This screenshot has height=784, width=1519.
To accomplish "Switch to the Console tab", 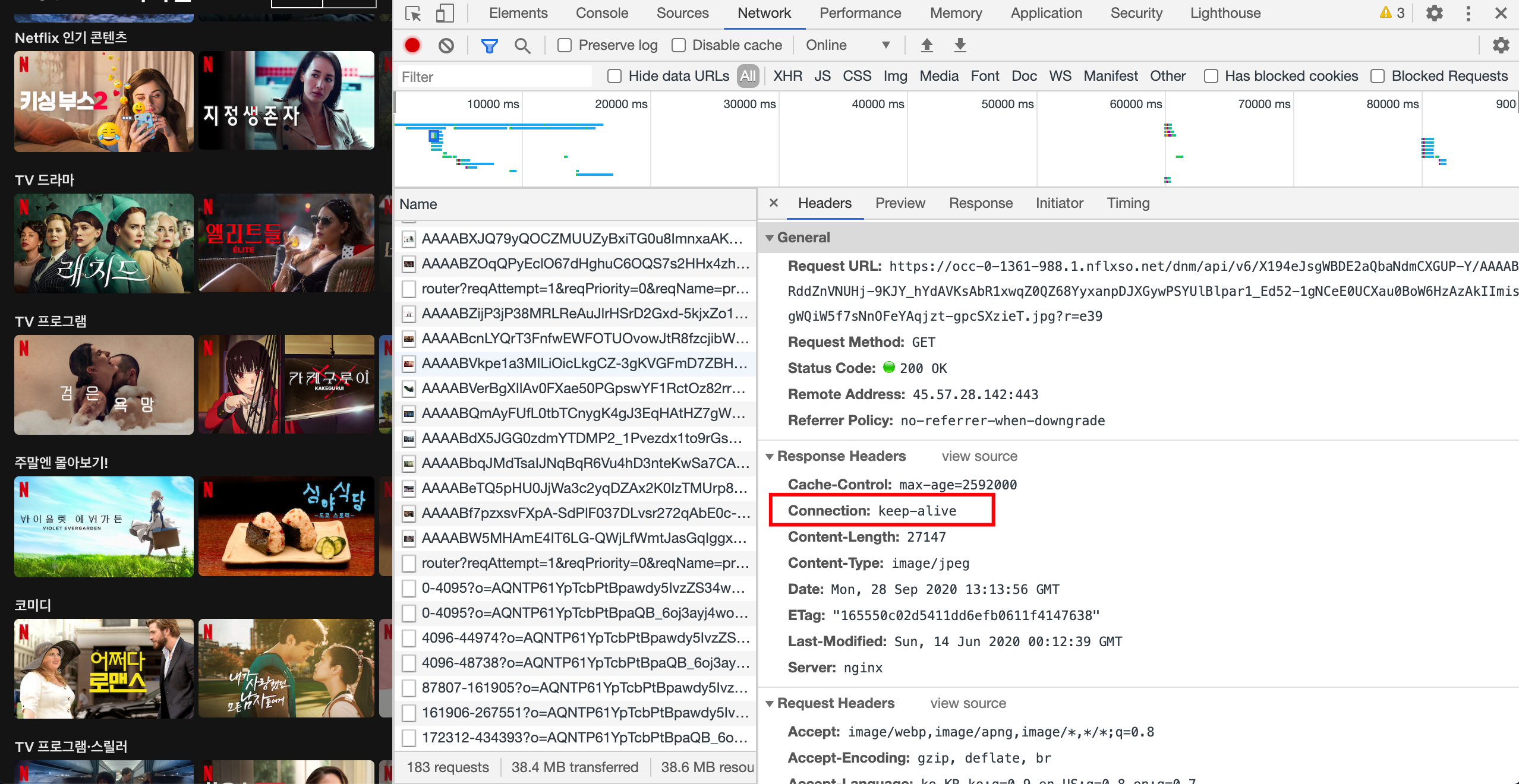I will [x=601, y=13].
